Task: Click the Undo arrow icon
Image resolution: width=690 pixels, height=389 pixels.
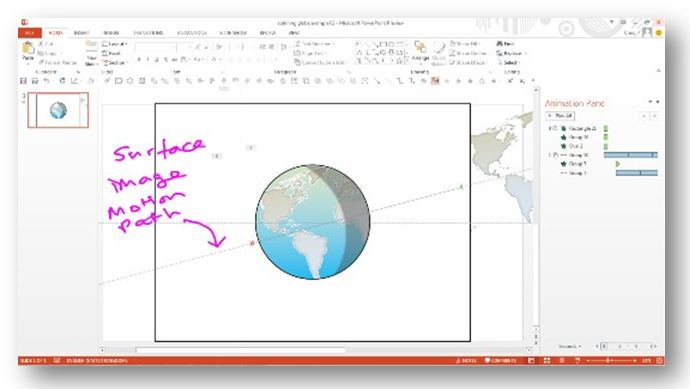Action: pyautogui.click(x=46, y=81)
